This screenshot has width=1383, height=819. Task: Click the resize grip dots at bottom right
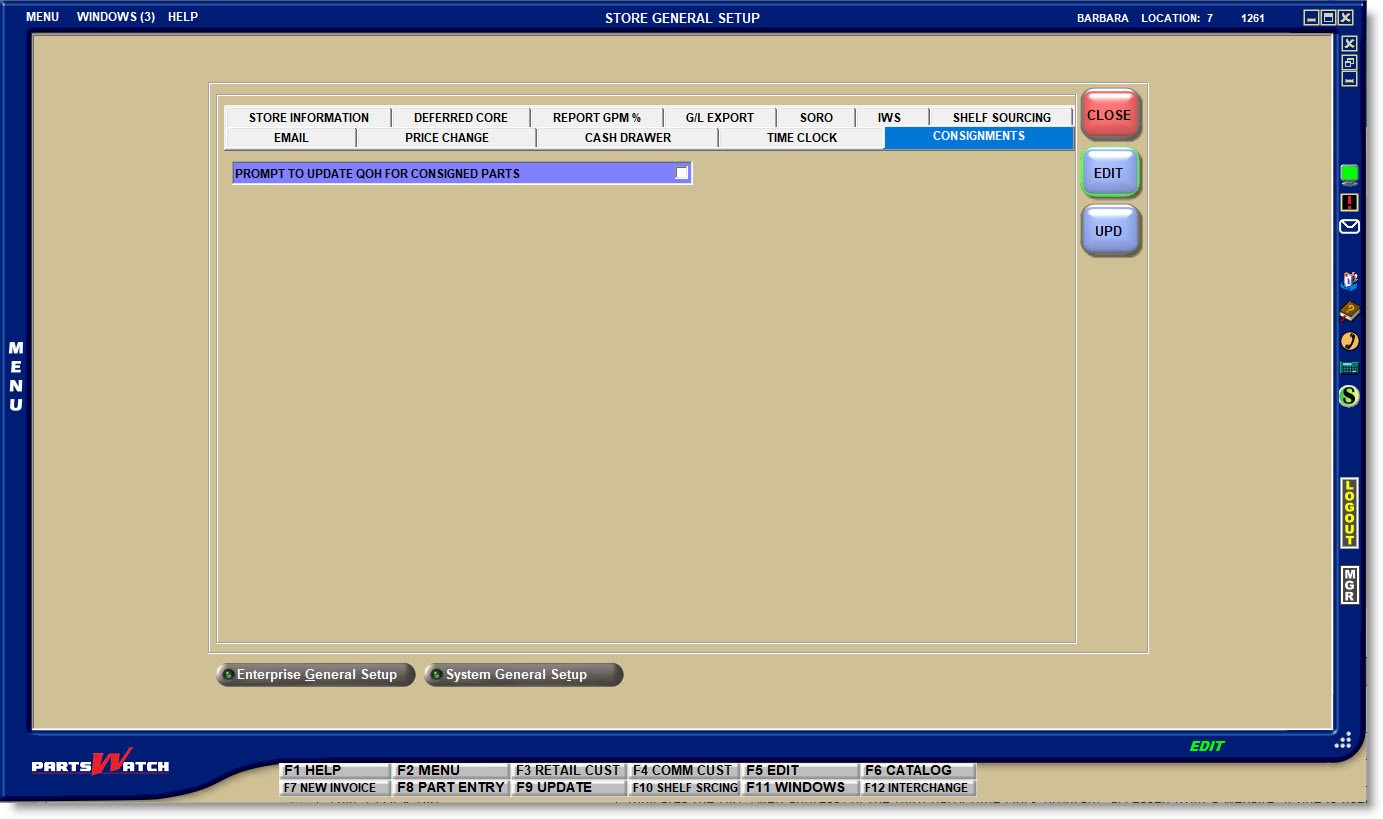(x=1343, y=740)
